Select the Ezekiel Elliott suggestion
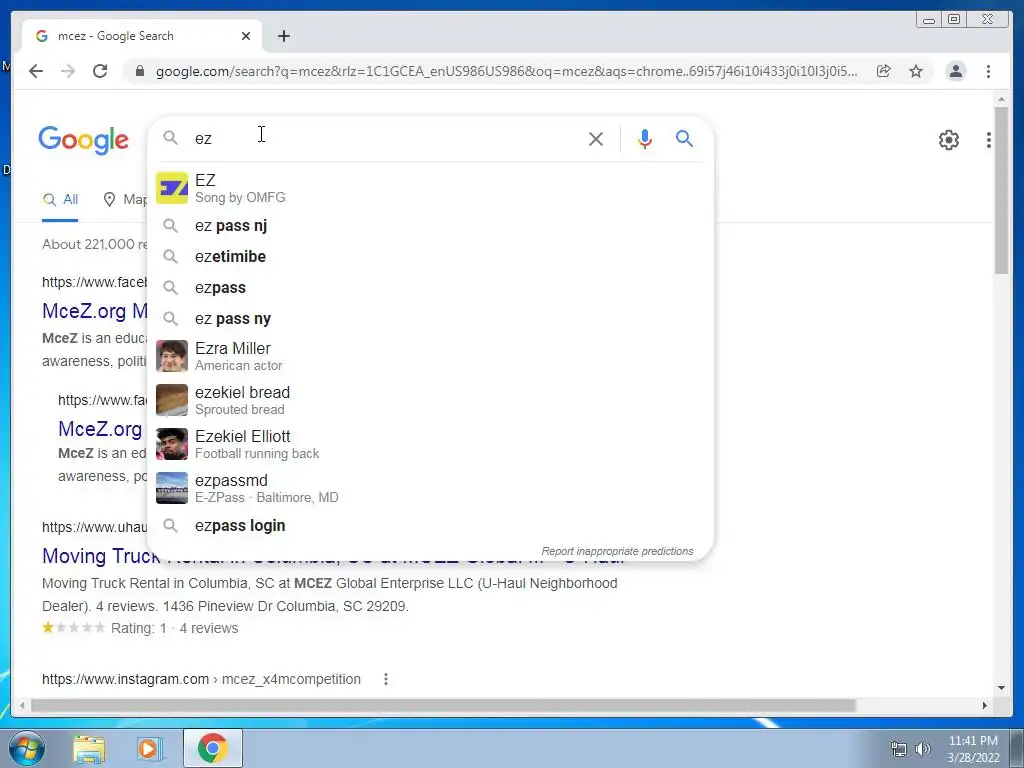The width and height of the screenshot is (1024, 768). 430,444
